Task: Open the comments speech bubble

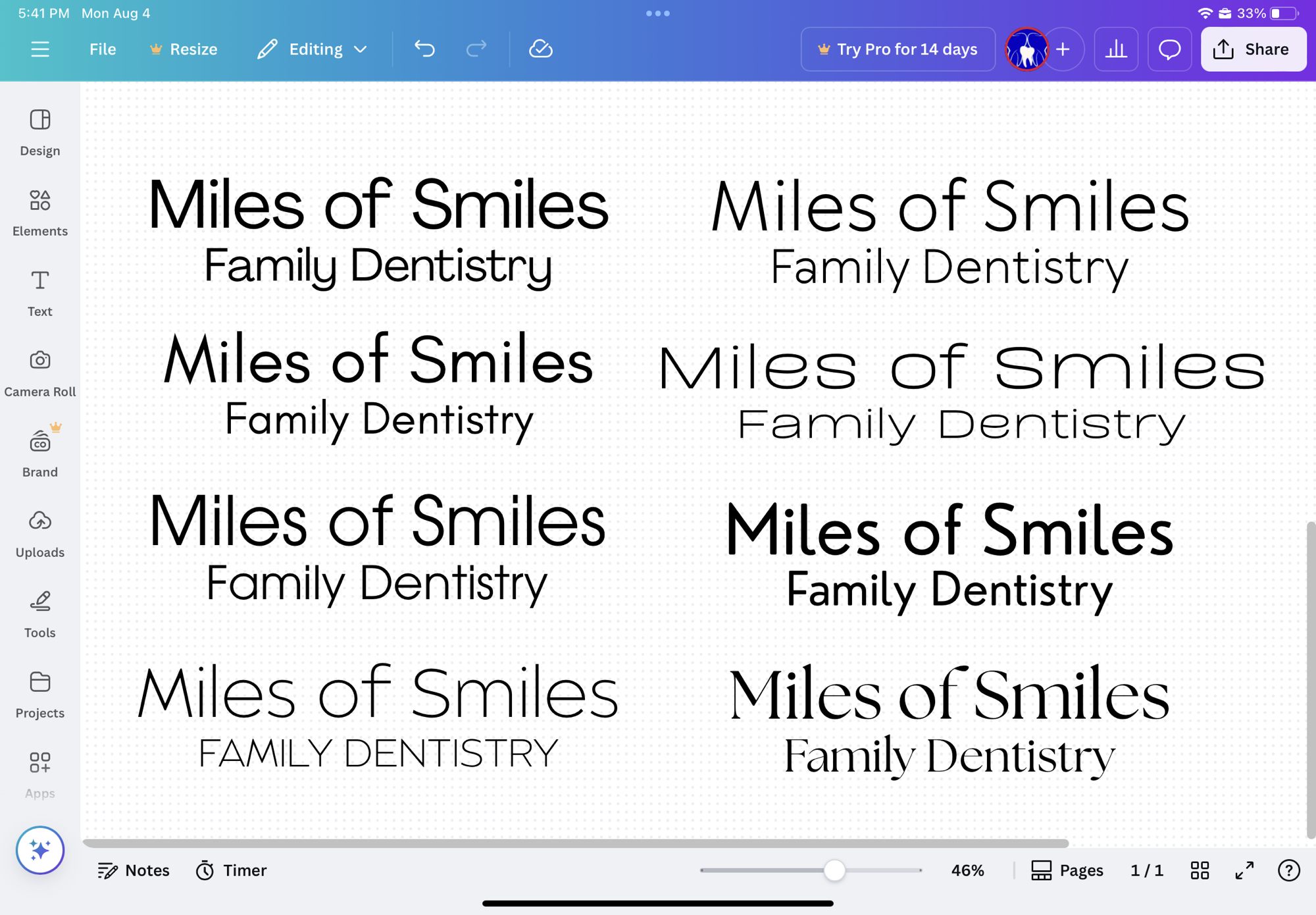Action: [1169, 49]
